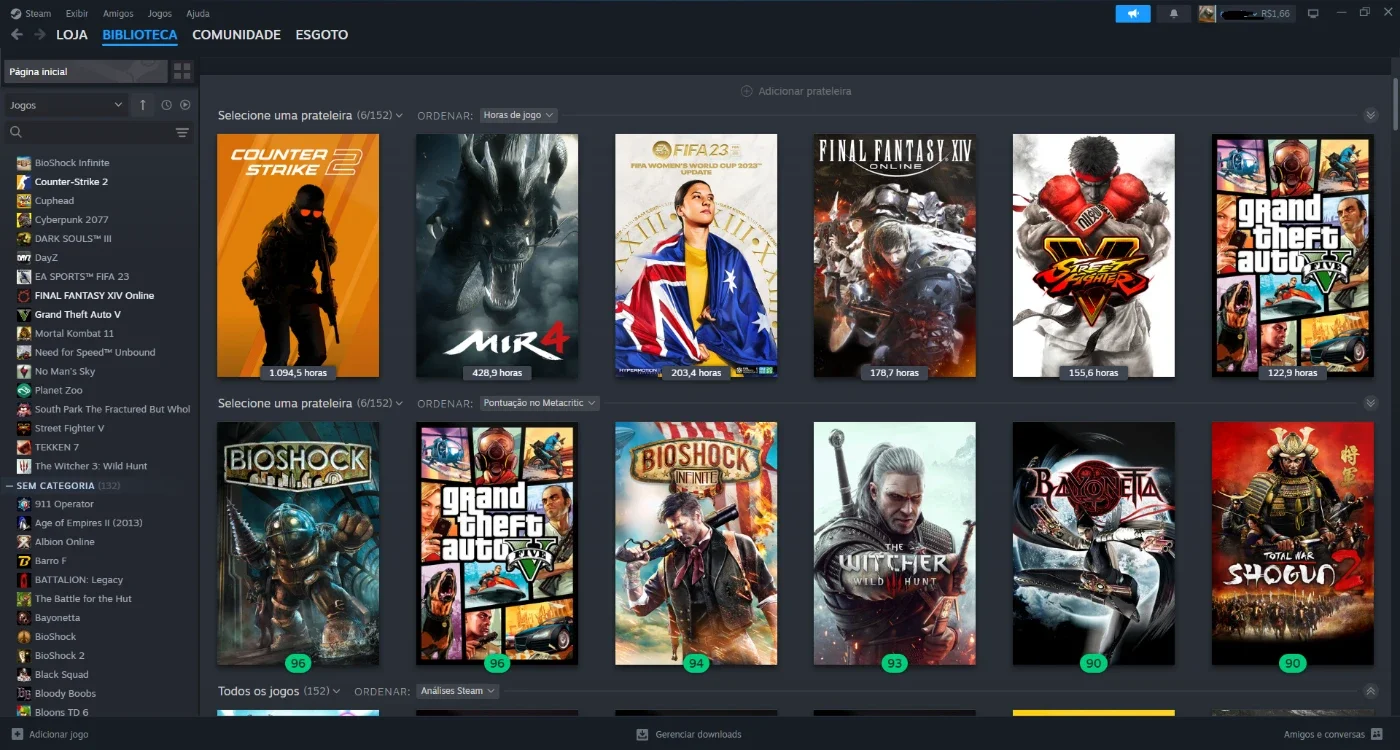This screenshot has width=1400, height=750.
Task: Open the download manager icon
Action: [x=643, y=734]
